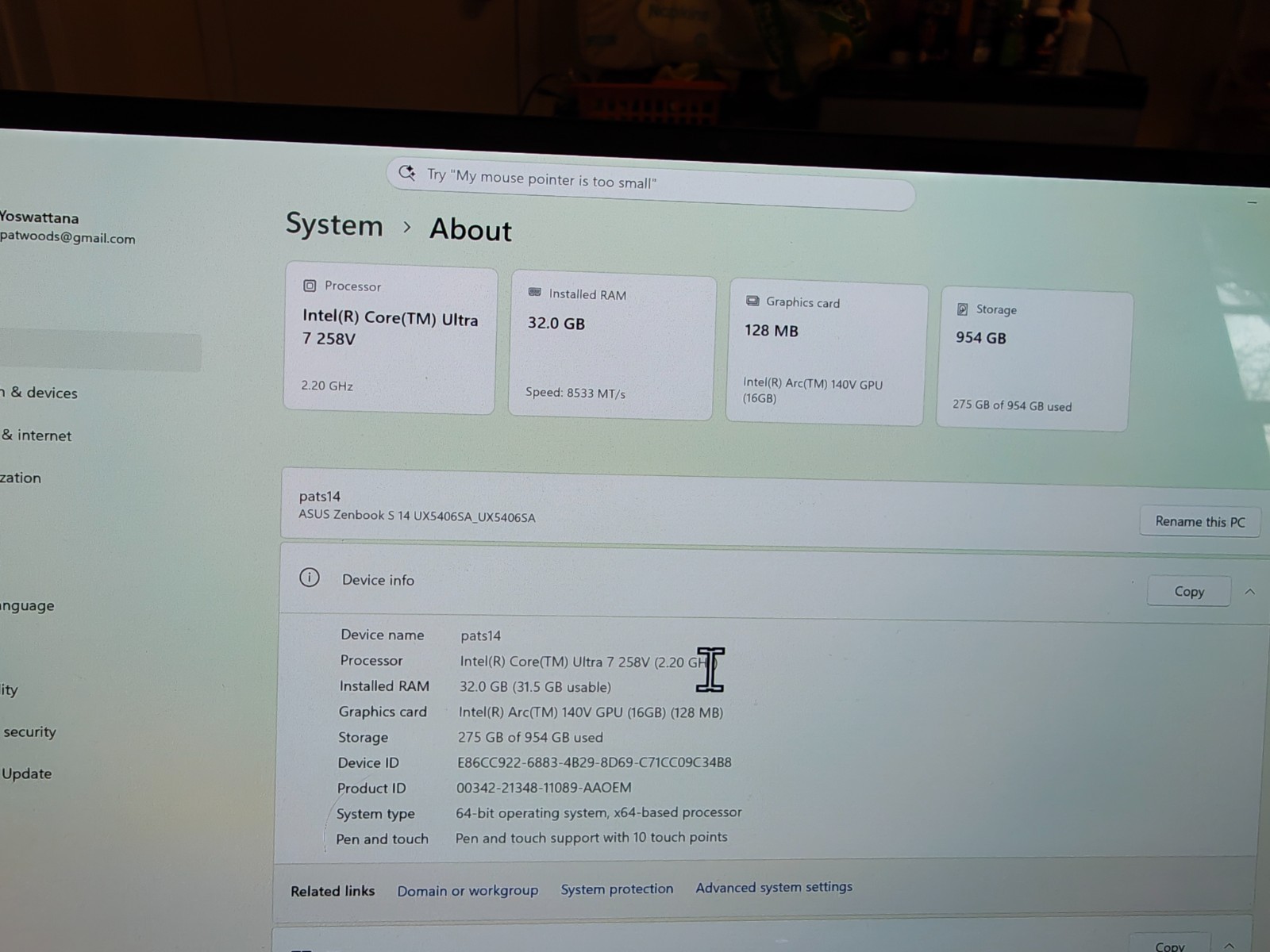Screen dimensions: 1270x952
Task: Copy the Device info details
Action: (1188, 591)
